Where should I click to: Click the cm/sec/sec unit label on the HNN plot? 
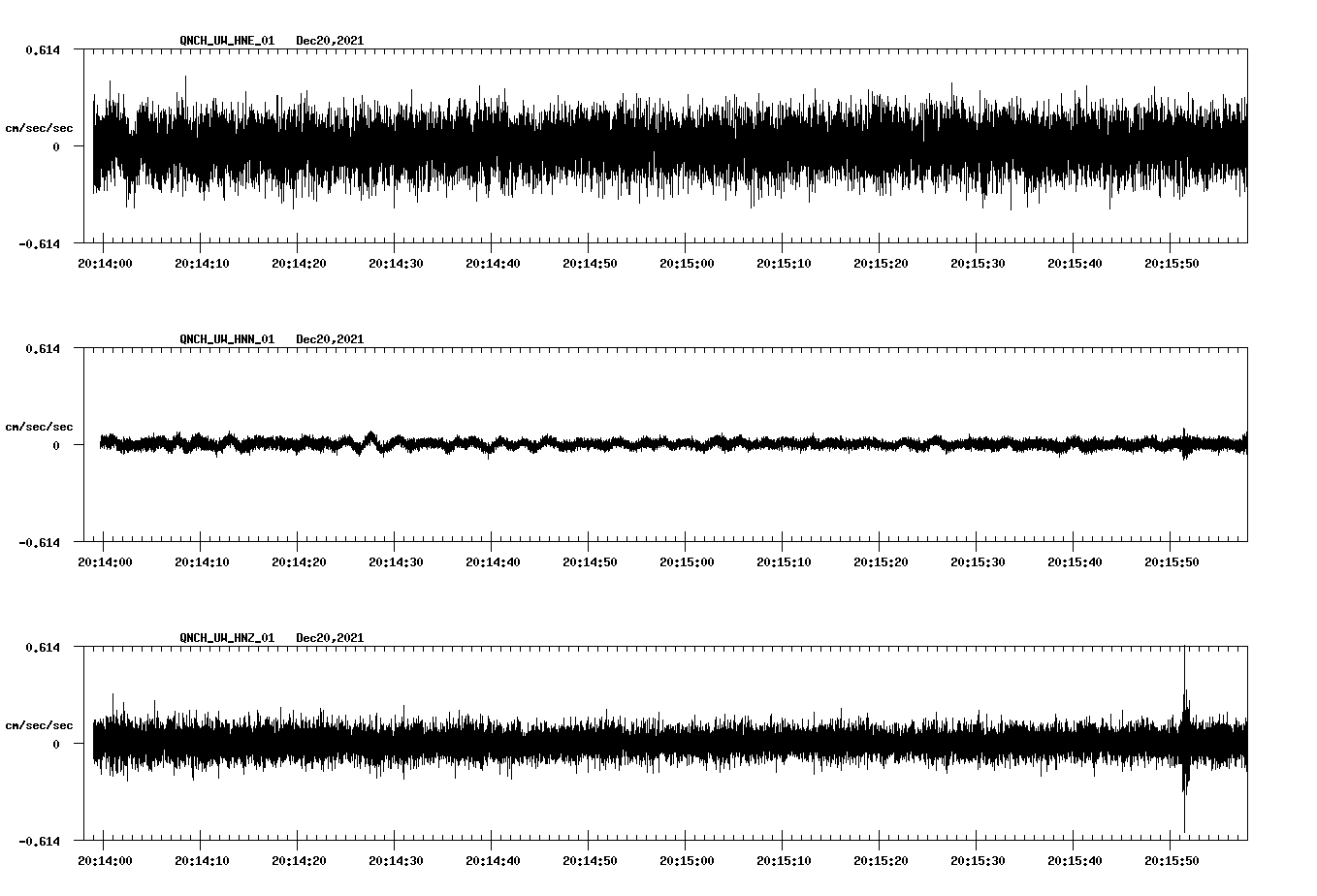[x=39, y=427]
